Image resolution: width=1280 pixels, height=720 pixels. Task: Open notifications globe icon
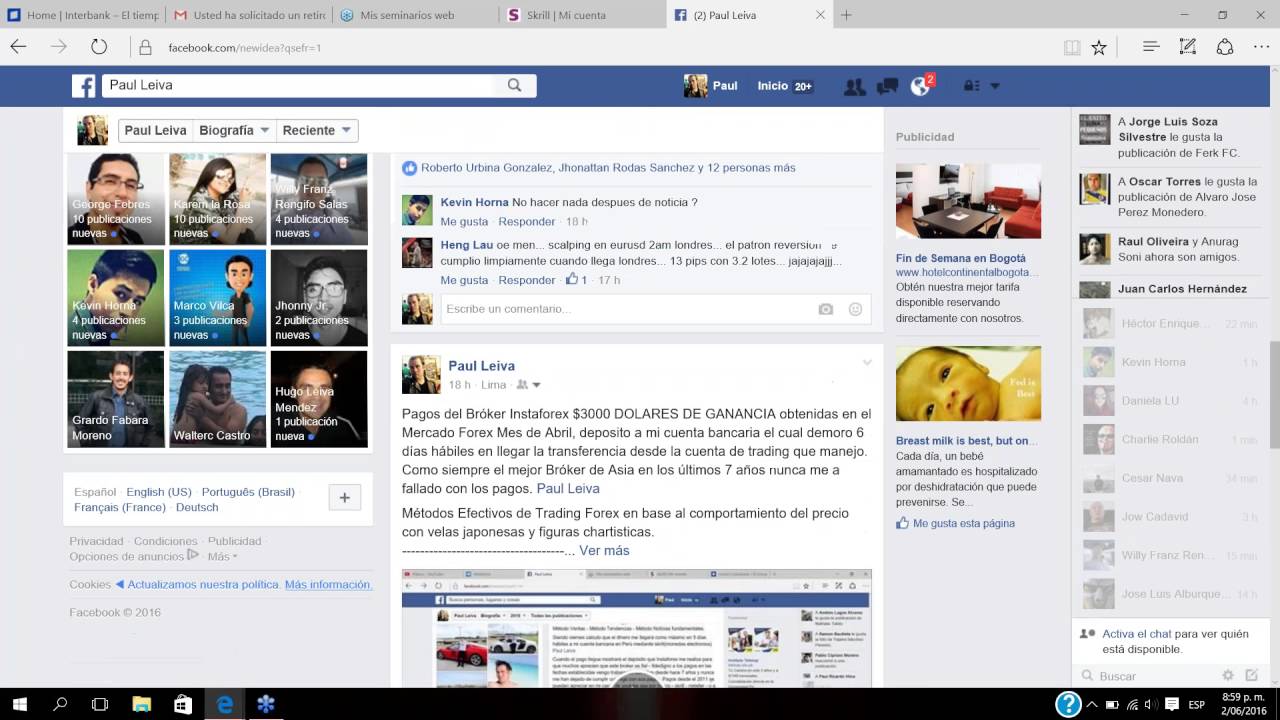coord(920,87)
